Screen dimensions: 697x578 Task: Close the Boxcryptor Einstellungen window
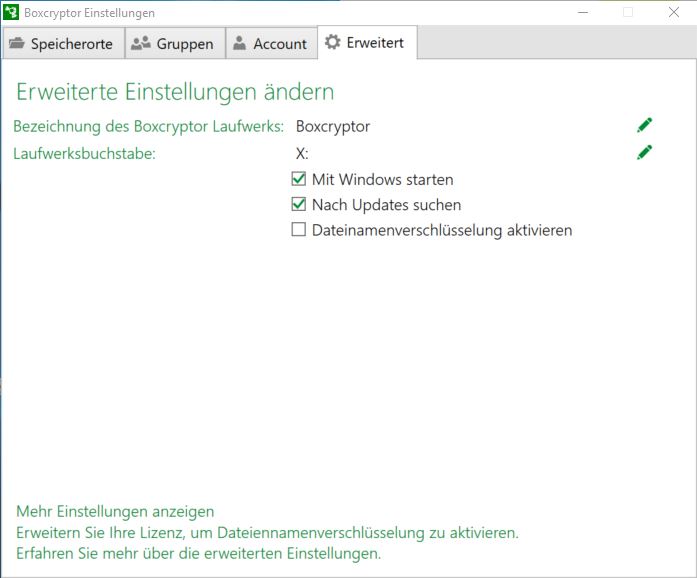point(674,12)
